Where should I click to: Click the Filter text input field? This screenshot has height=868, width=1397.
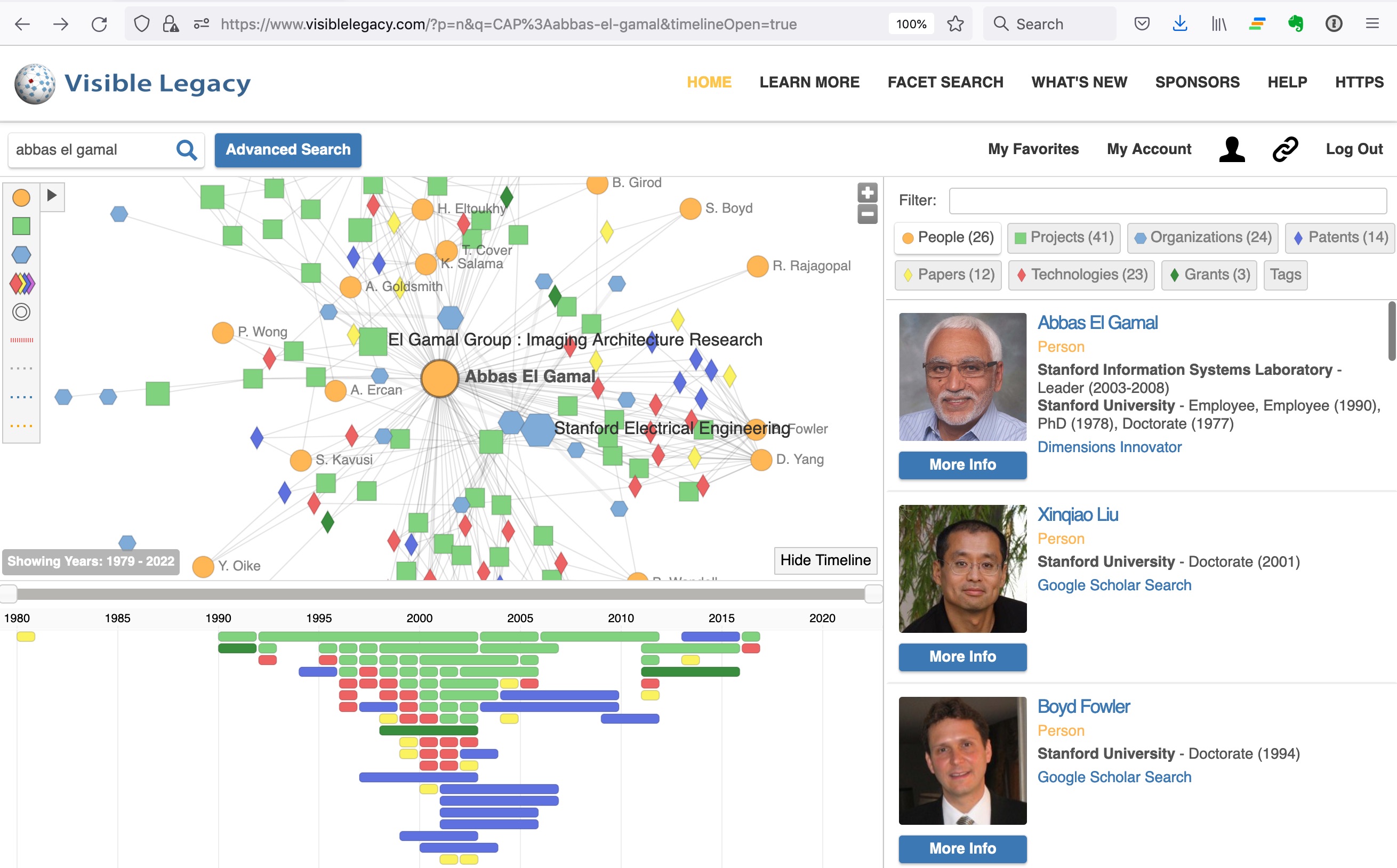1167,200
